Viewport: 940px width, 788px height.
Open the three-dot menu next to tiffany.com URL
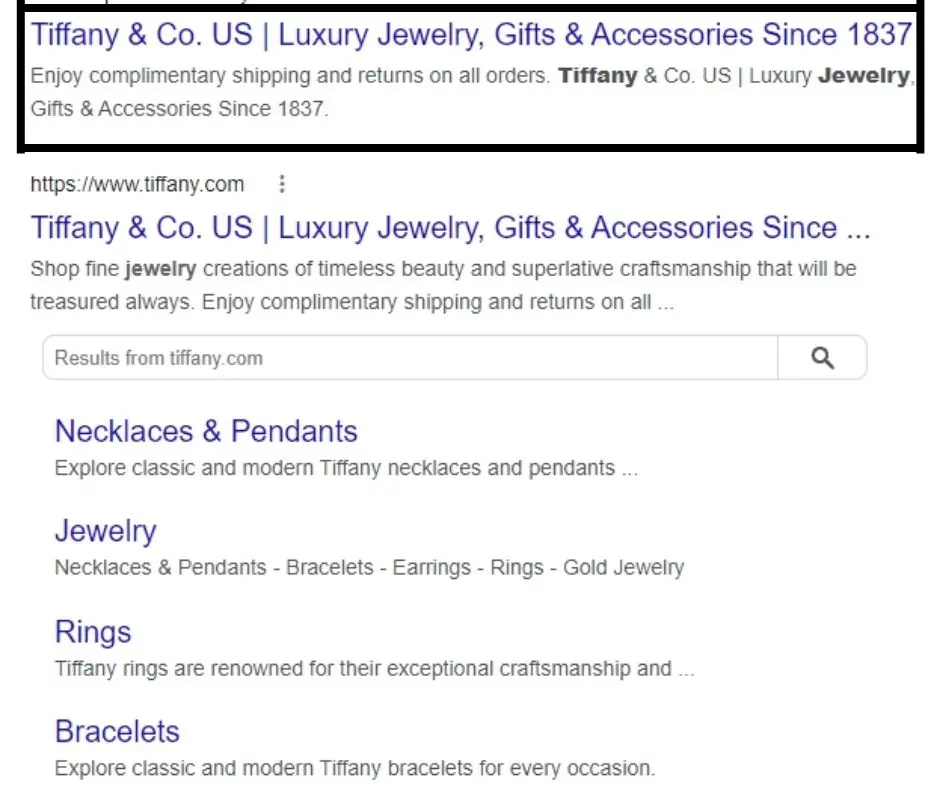[282, 184]
